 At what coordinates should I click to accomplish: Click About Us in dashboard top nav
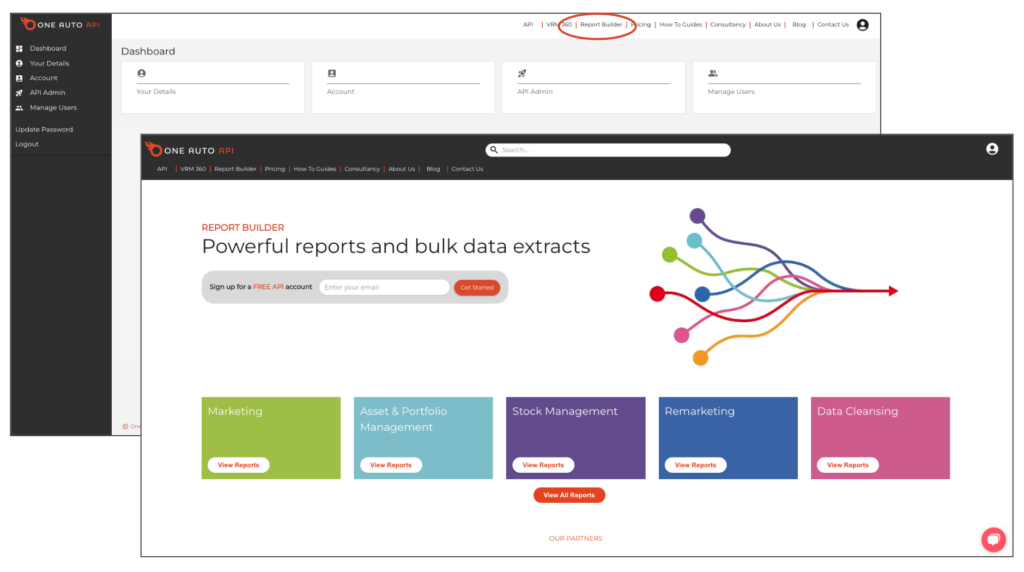point(767,25)
